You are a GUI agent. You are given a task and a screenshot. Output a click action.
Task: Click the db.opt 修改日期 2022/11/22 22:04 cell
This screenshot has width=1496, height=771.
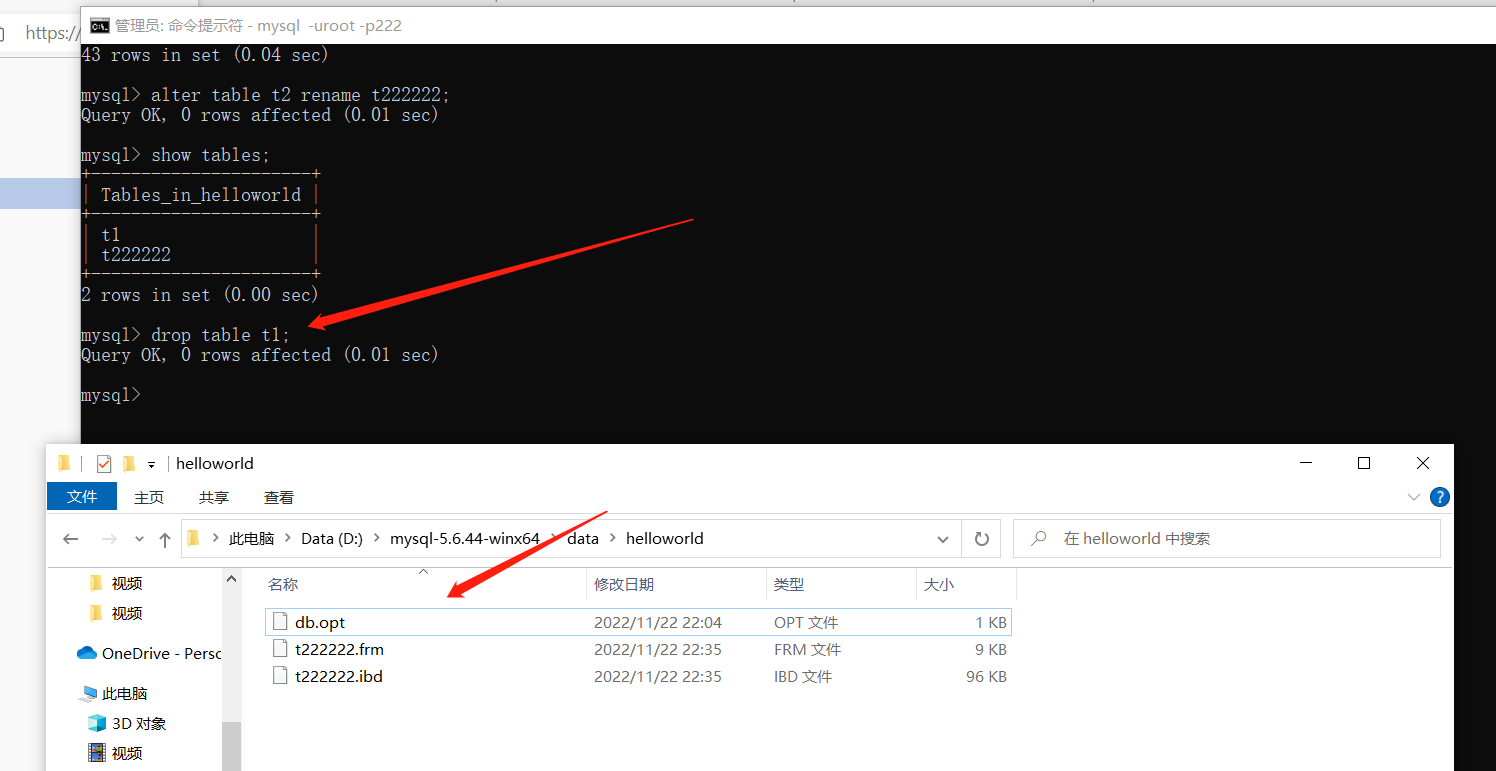tap(658, 622)
